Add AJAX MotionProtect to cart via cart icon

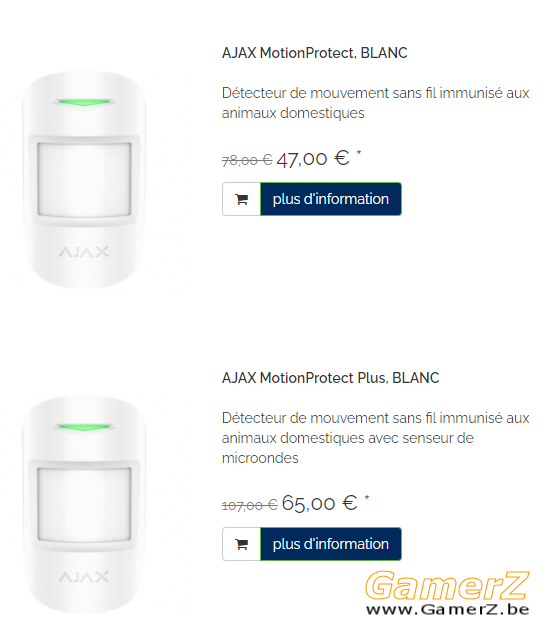pyautogui.click(x=242, y=199)
